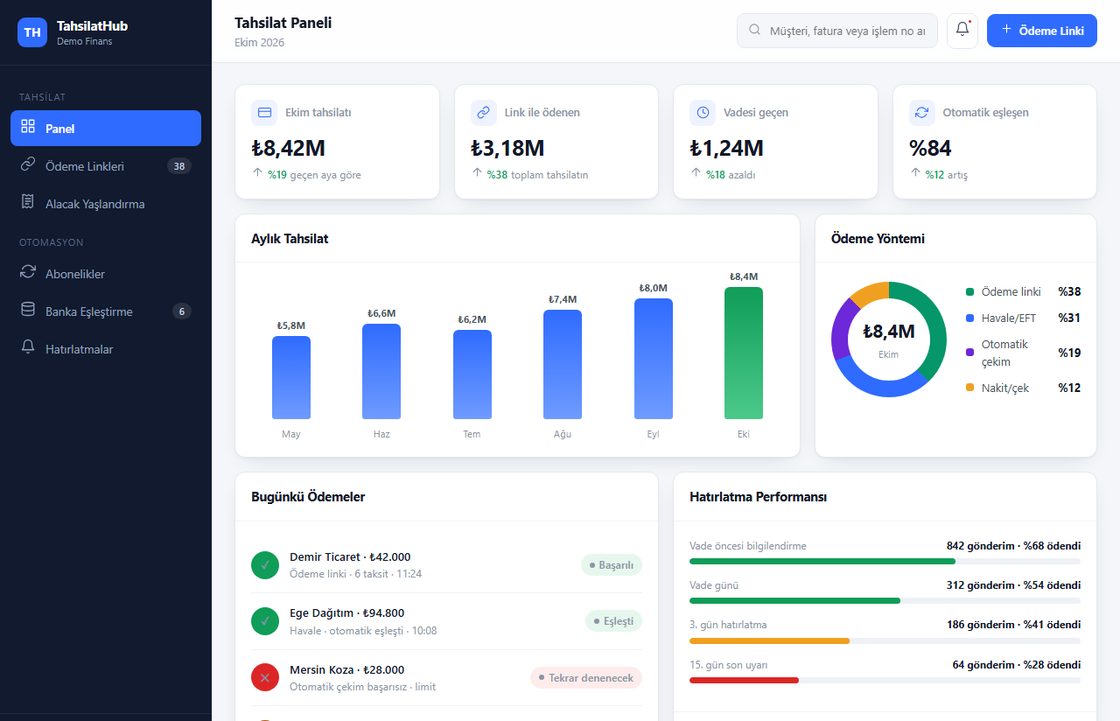The height and width of the screenshot is (721, 1120).
Task: Click the Ödeme Linkleri chain icon
Action: click(28, 164)
